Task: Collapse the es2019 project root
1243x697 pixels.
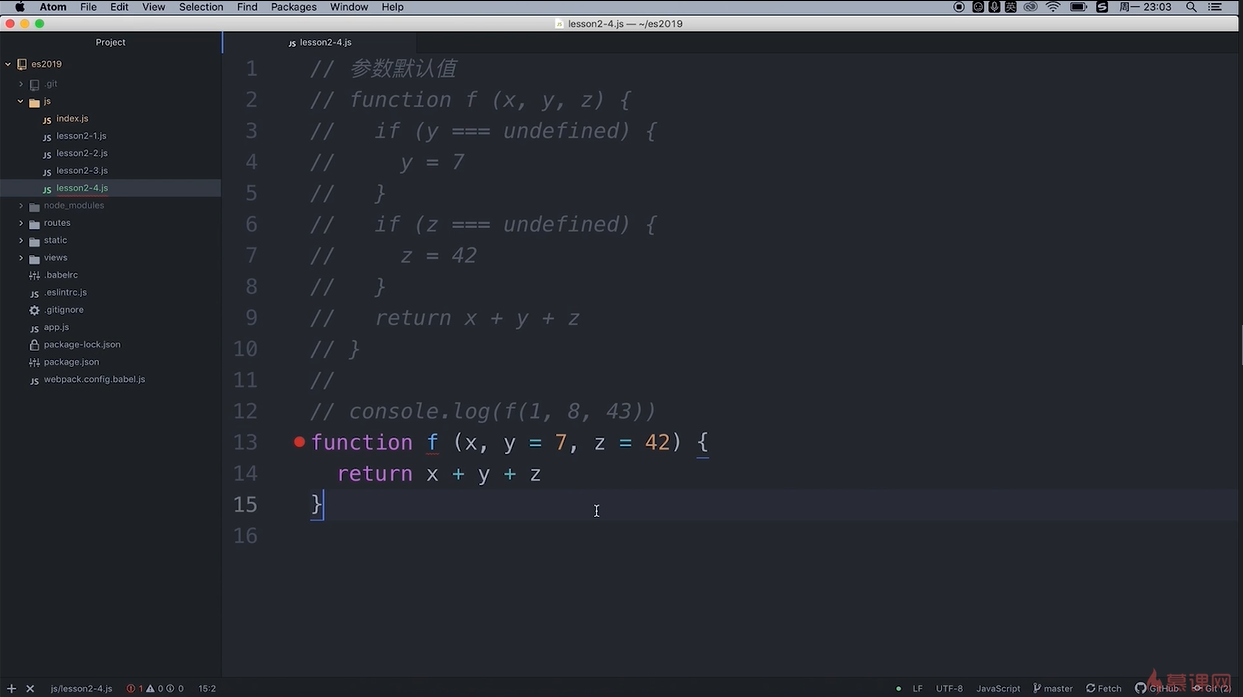Action: pyautogui.click(x=8, y=64)
